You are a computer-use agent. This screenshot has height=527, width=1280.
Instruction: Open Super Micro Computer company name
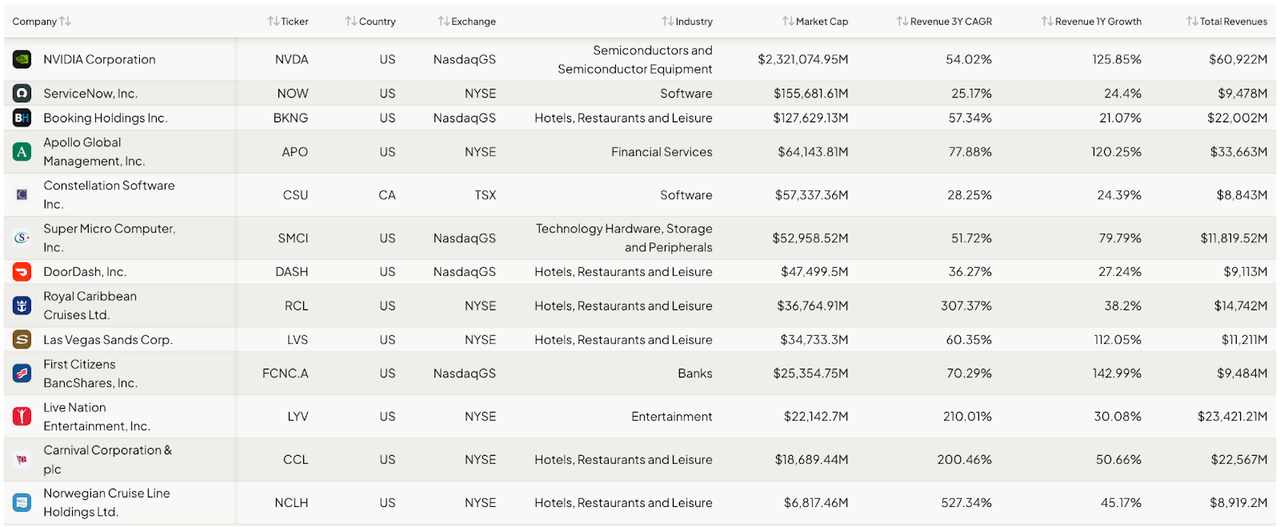[x=109, y=238]
